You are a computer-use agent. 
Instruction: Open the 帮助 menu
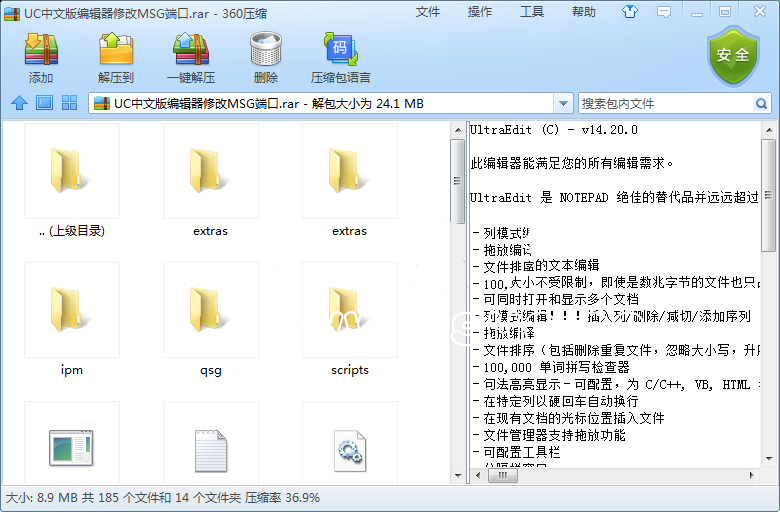584,11
